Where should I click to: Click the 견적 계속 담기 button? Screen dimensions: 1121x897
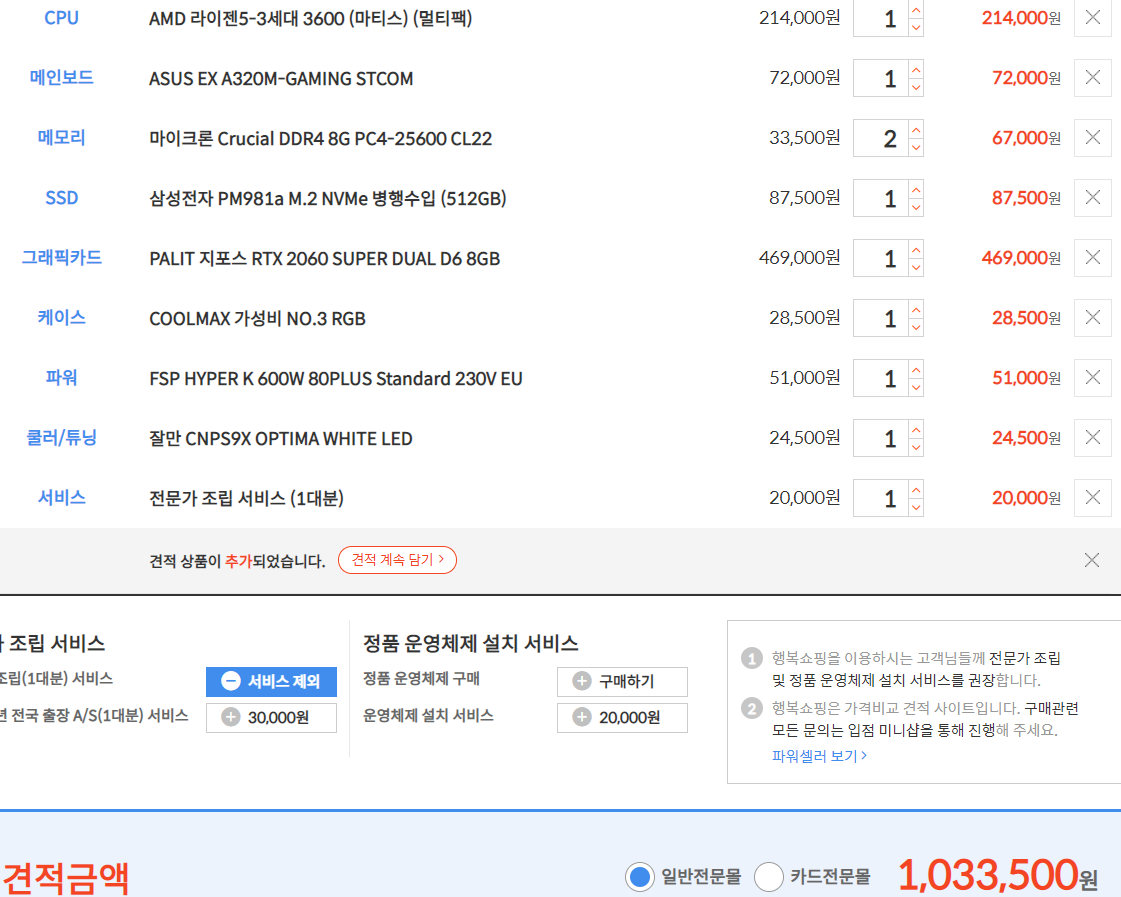397,560
